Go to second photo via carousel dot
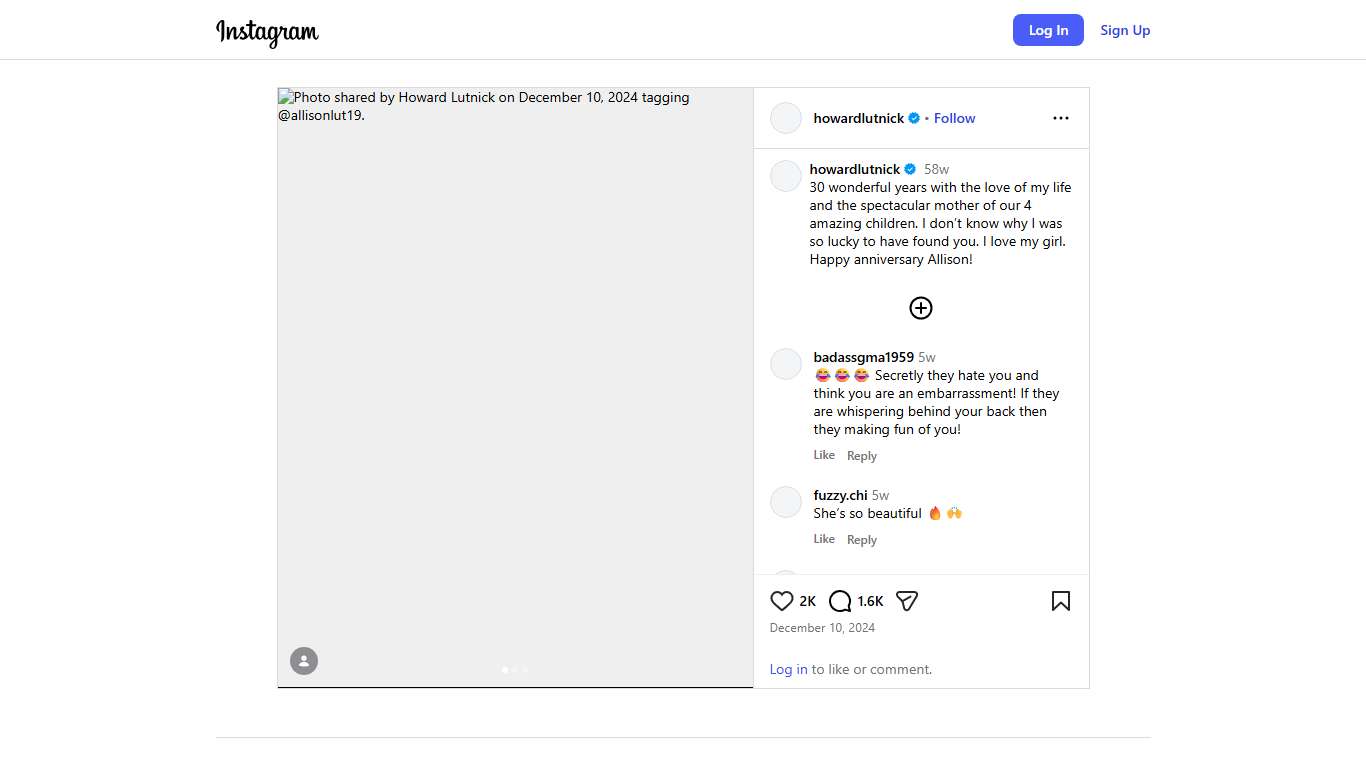Viewport: 1366px width, 768px height. pyautogui.click(x=515, y=670)
